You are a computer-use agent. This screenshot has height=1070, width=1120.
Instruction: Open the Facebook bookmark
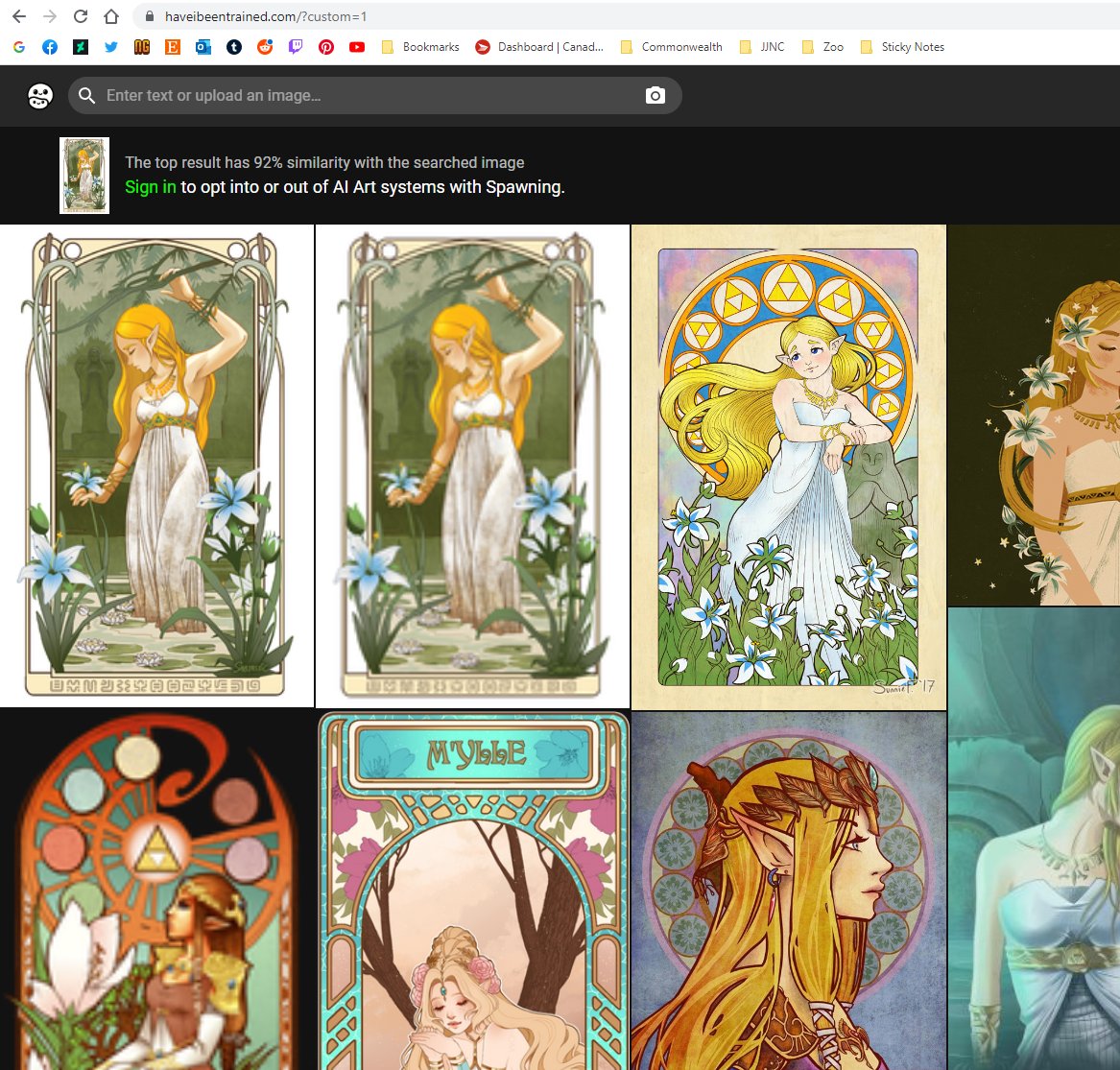[x=50, y=47]
